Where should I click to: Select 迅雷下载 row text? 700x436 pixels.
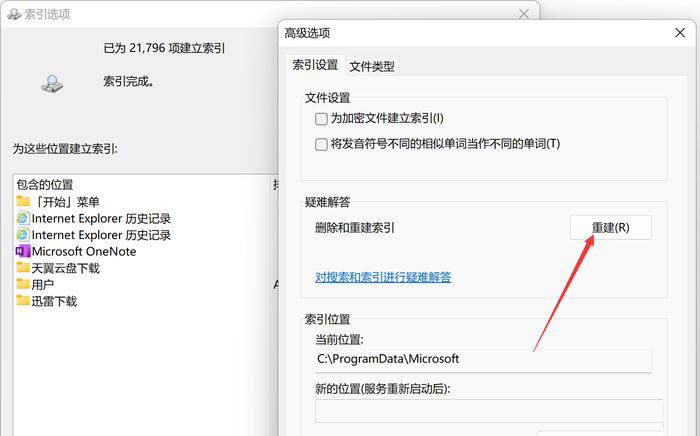(54, 301)
